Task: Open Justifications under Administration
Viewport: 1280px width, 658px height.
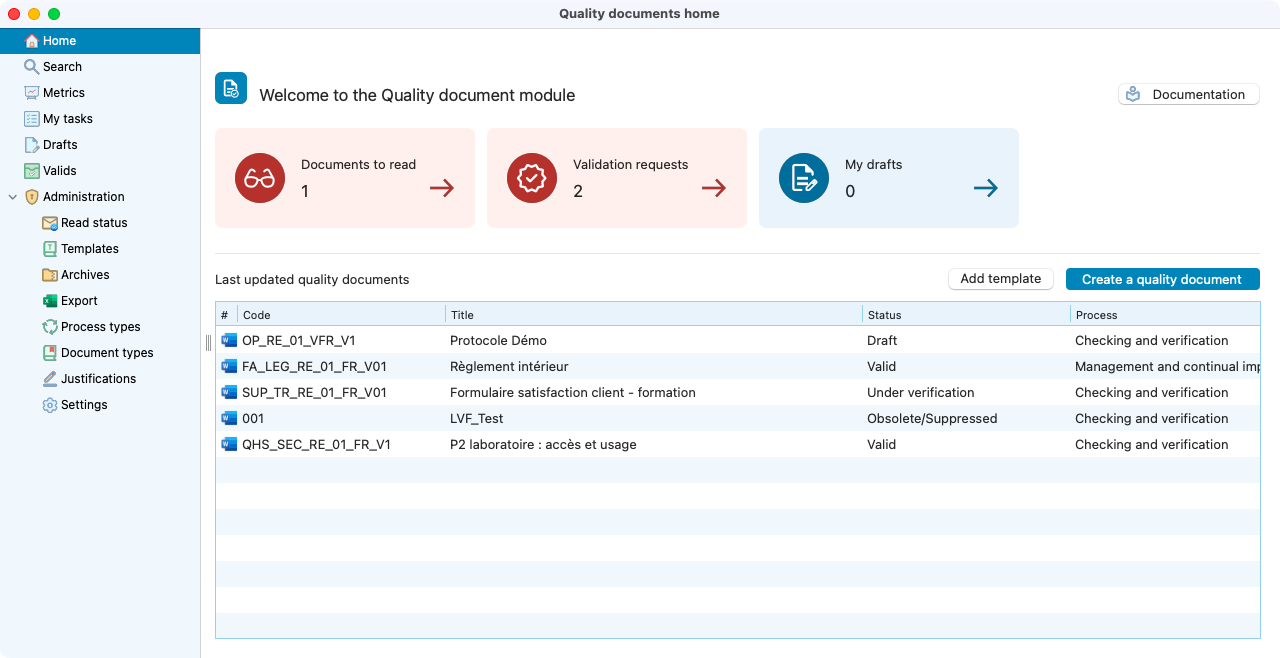Action: (100, 379)
